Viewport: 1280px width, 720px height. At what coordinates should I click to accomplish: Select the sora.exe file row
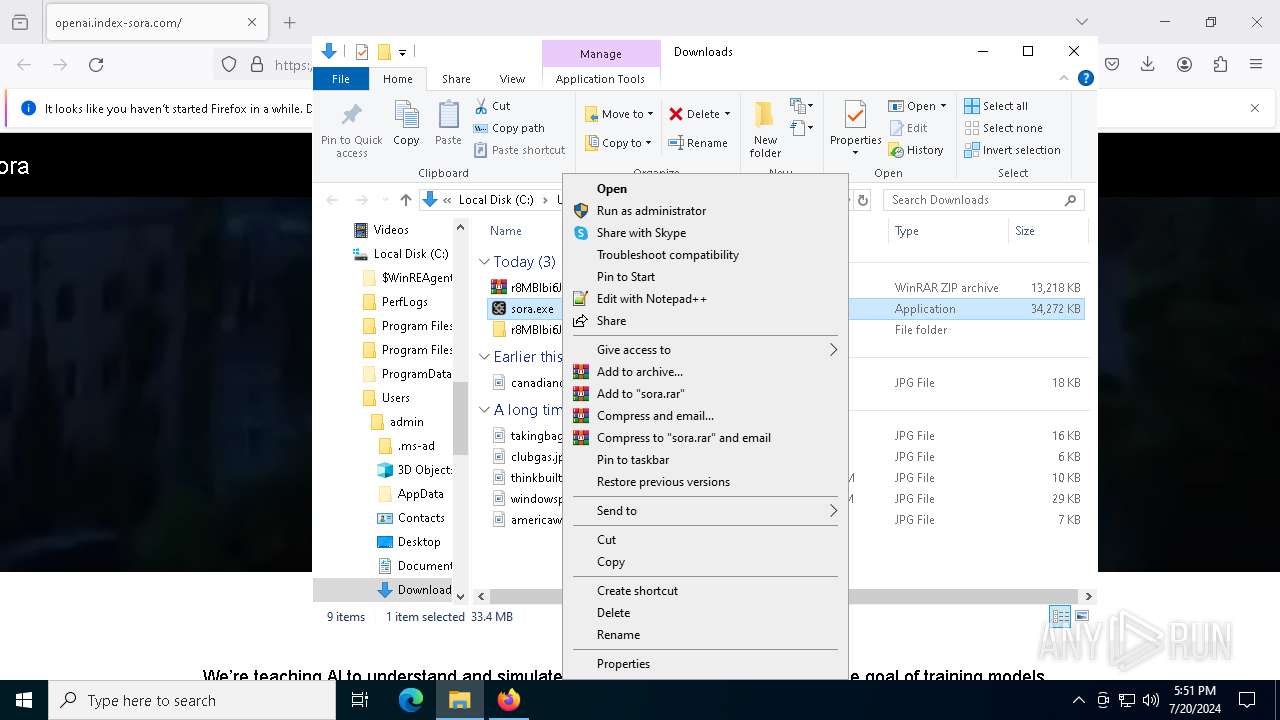pyautogui.click(x=785, y=309)
